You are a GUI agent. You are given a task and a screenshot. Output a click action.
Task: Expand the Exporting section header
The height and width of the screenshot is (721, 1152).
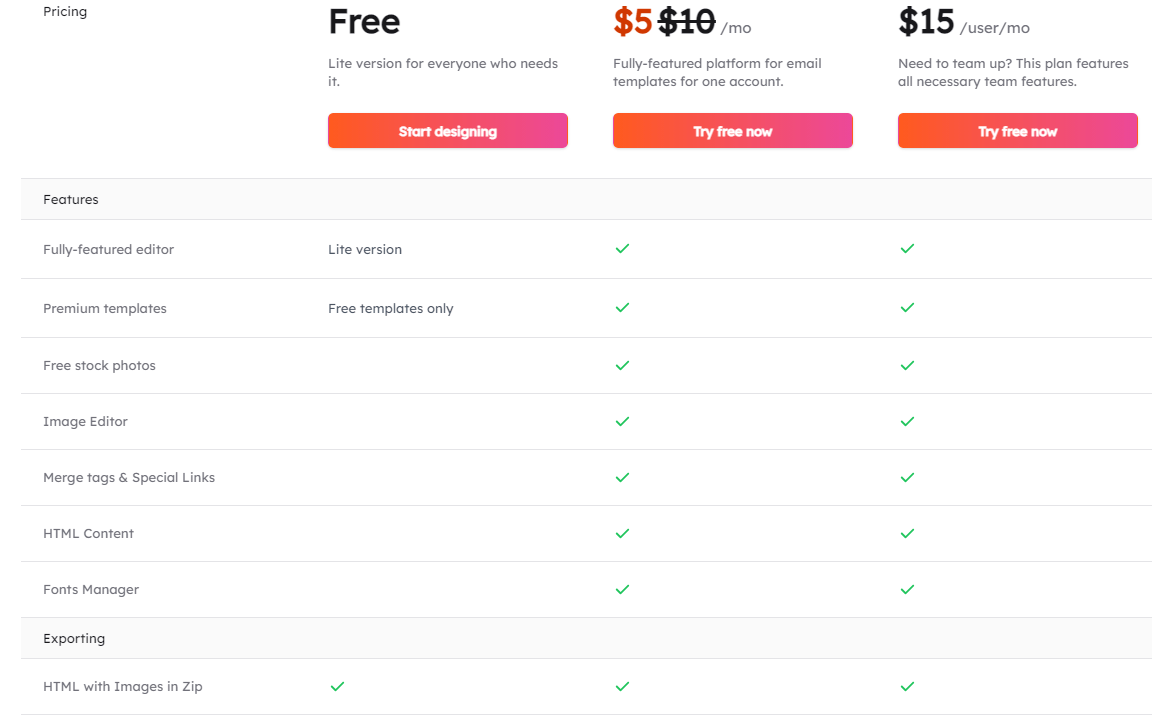pos(74,637)
